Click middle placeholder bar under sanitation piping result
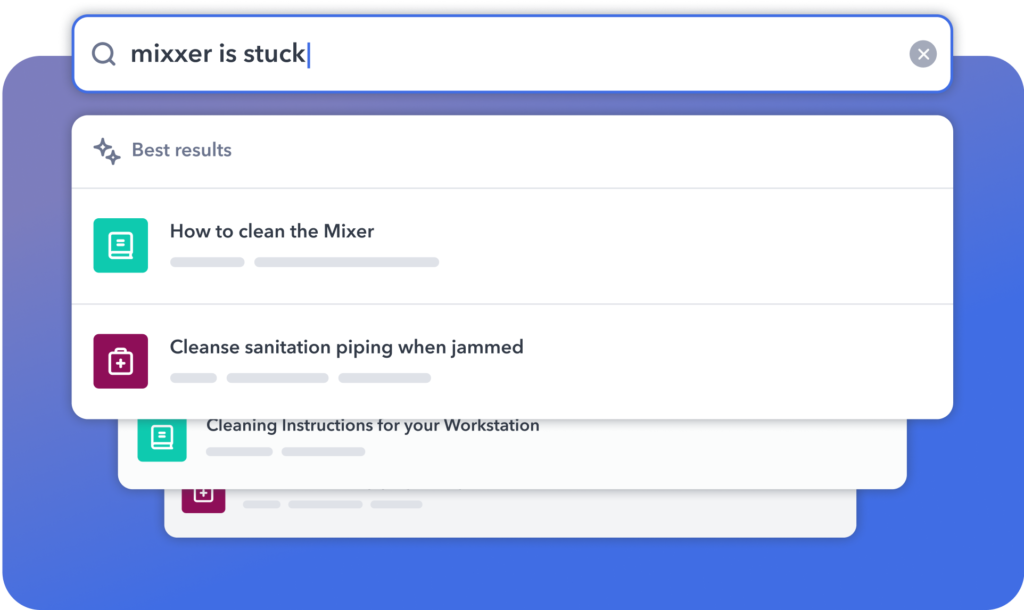This screenshot has height=610, width=1024. (x=277, y=378)
